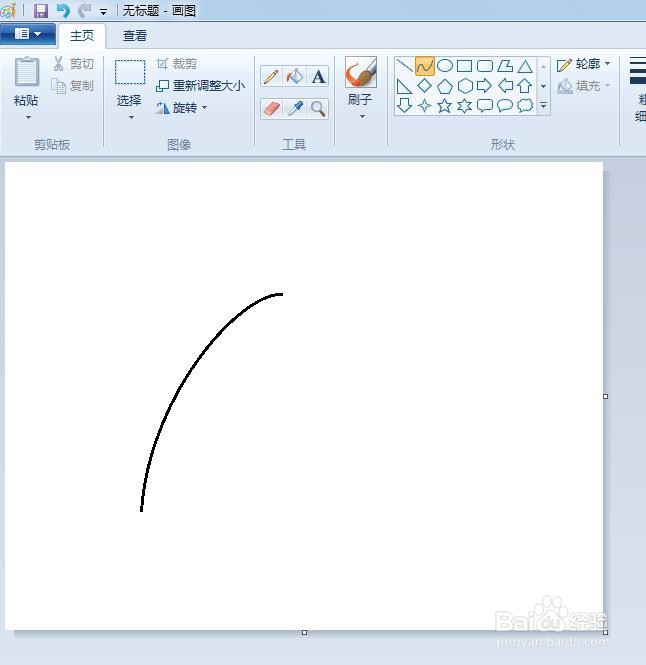Switch to the 主页 tab
The height and width of the screenshot is (665, 646).
click(x=82, y=36)
